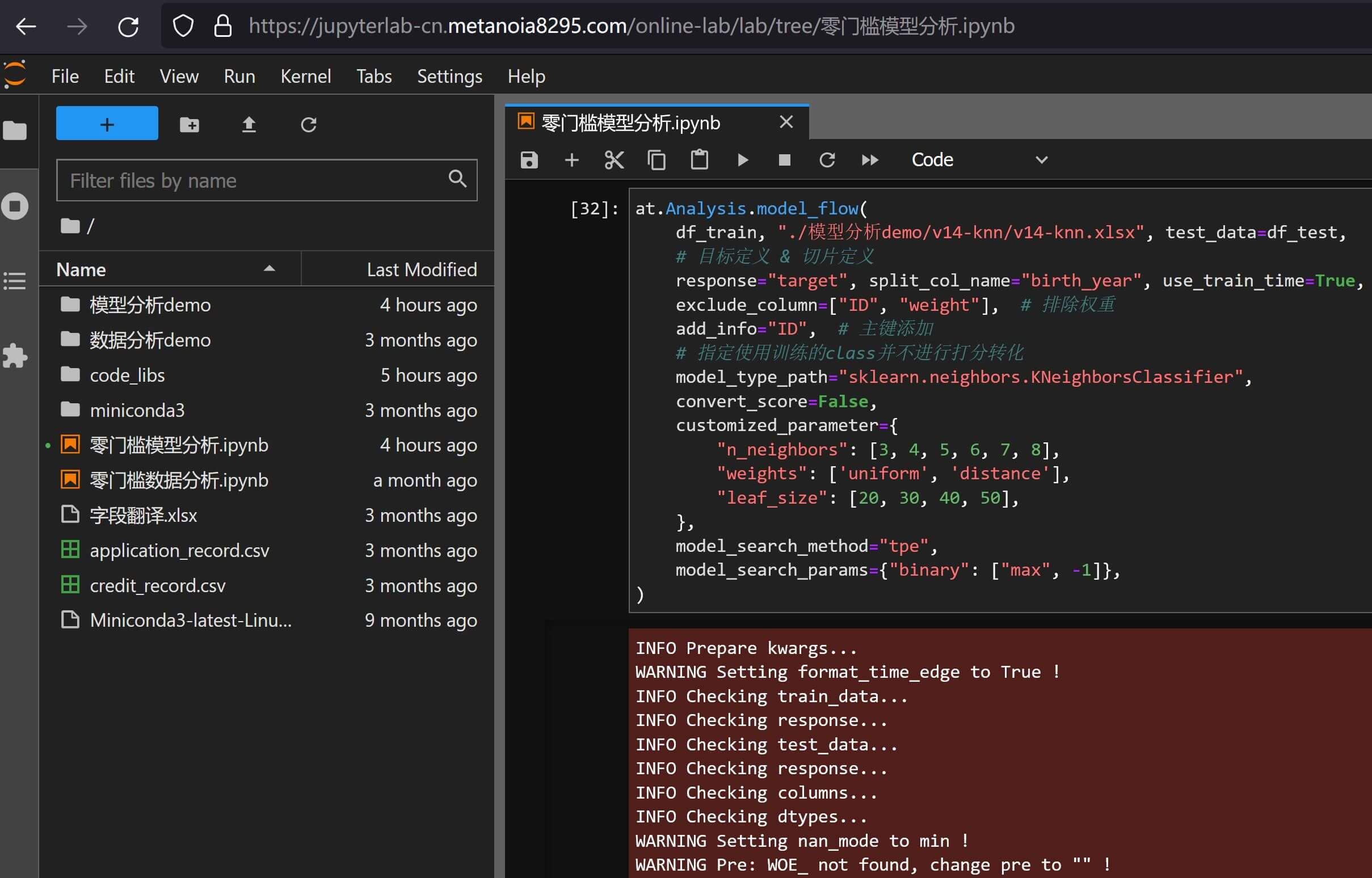Viewport: 1372px width, 878px height.
Task: Show the Table of Contents sidebar
Action: pyautogui.click(x=15, y=281)
